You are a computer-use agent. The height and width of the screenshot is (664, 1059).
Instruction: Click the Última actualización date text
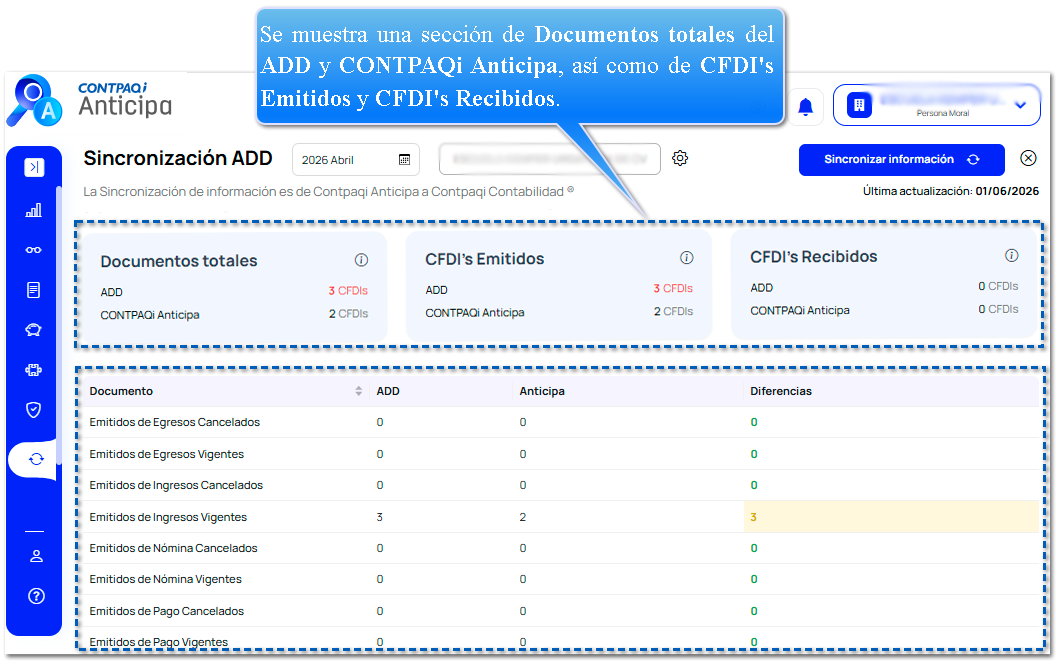pos(951,191)
